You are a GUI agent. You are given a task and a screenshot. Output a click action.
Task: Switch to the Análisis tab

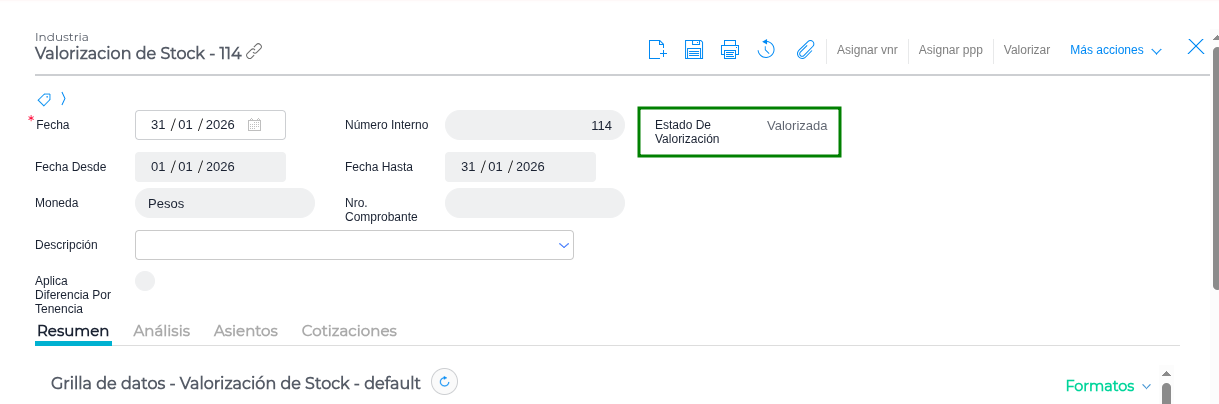pyautogui.click(x=161, y=331)
